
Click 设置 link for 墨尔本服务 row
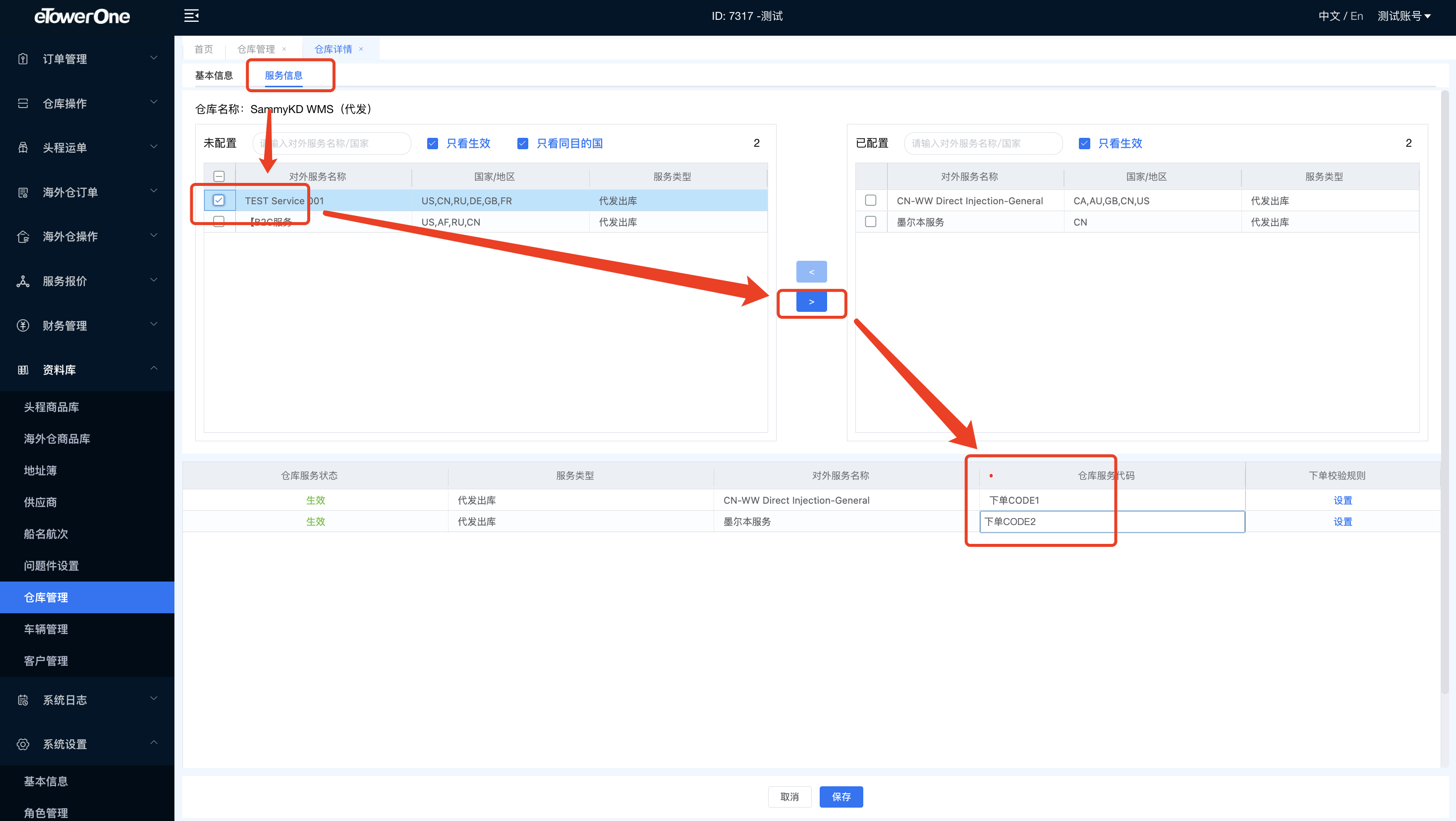point(1343,522)
